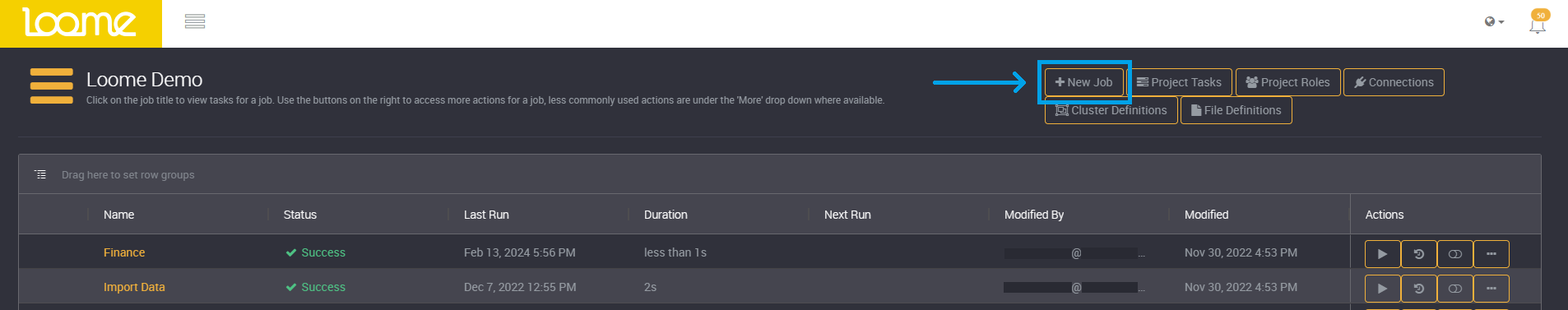Click the Loome Demo stacked bars icon
Screen dimensions: 1568x310
point(51,86)
